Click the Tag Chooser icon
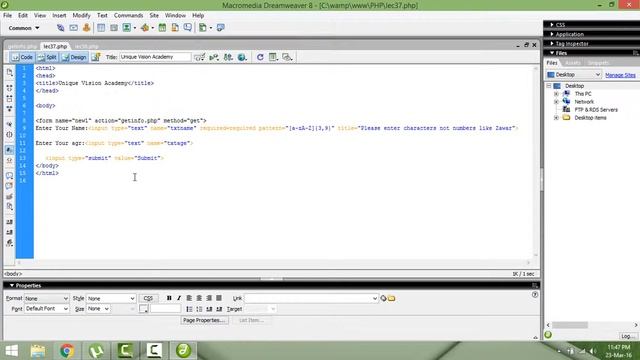The width and height of the screenshot is (640, 360). (221, 28)
